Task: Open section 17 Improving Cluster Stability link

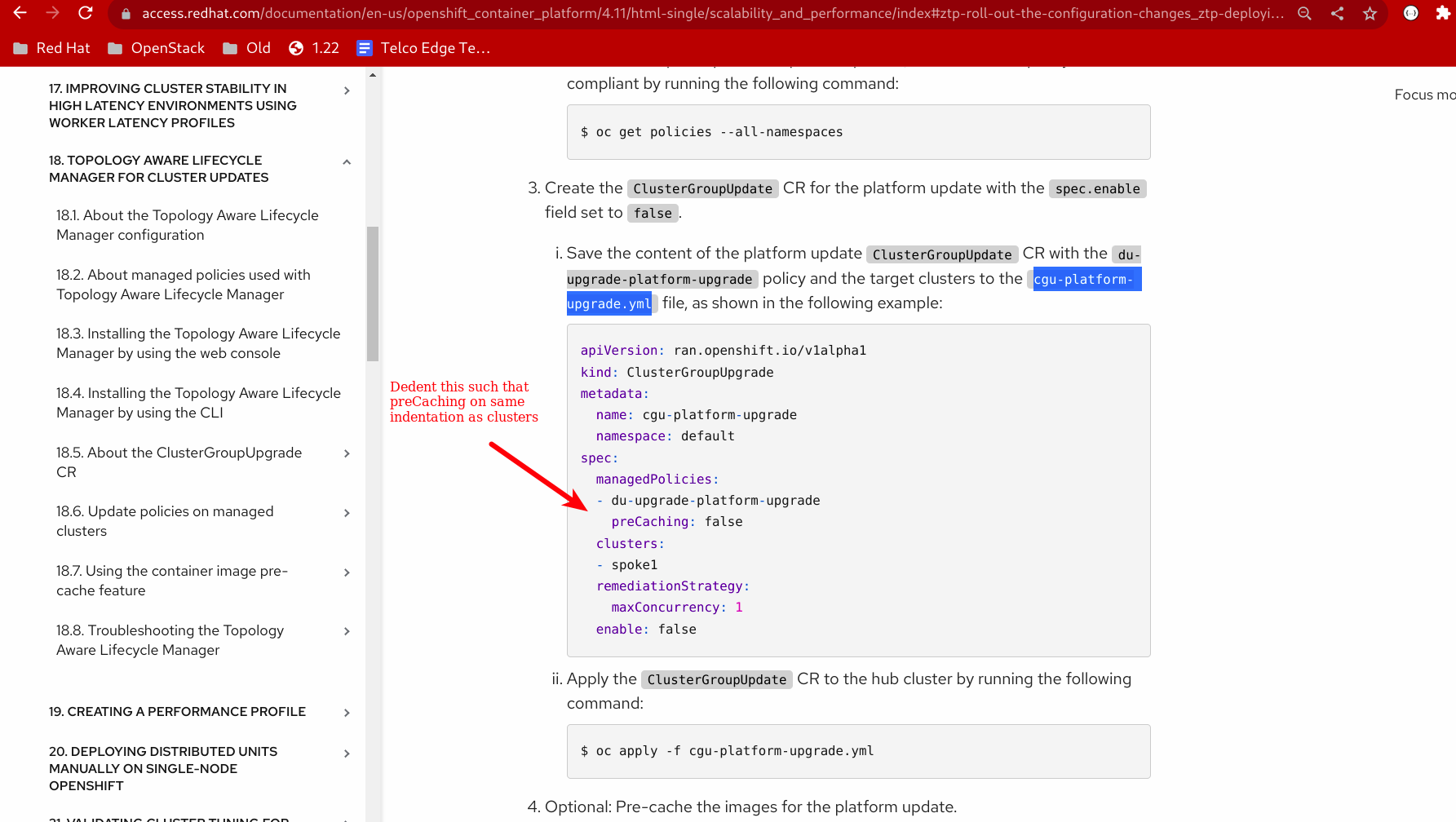Action: click(x=173, y=105)
